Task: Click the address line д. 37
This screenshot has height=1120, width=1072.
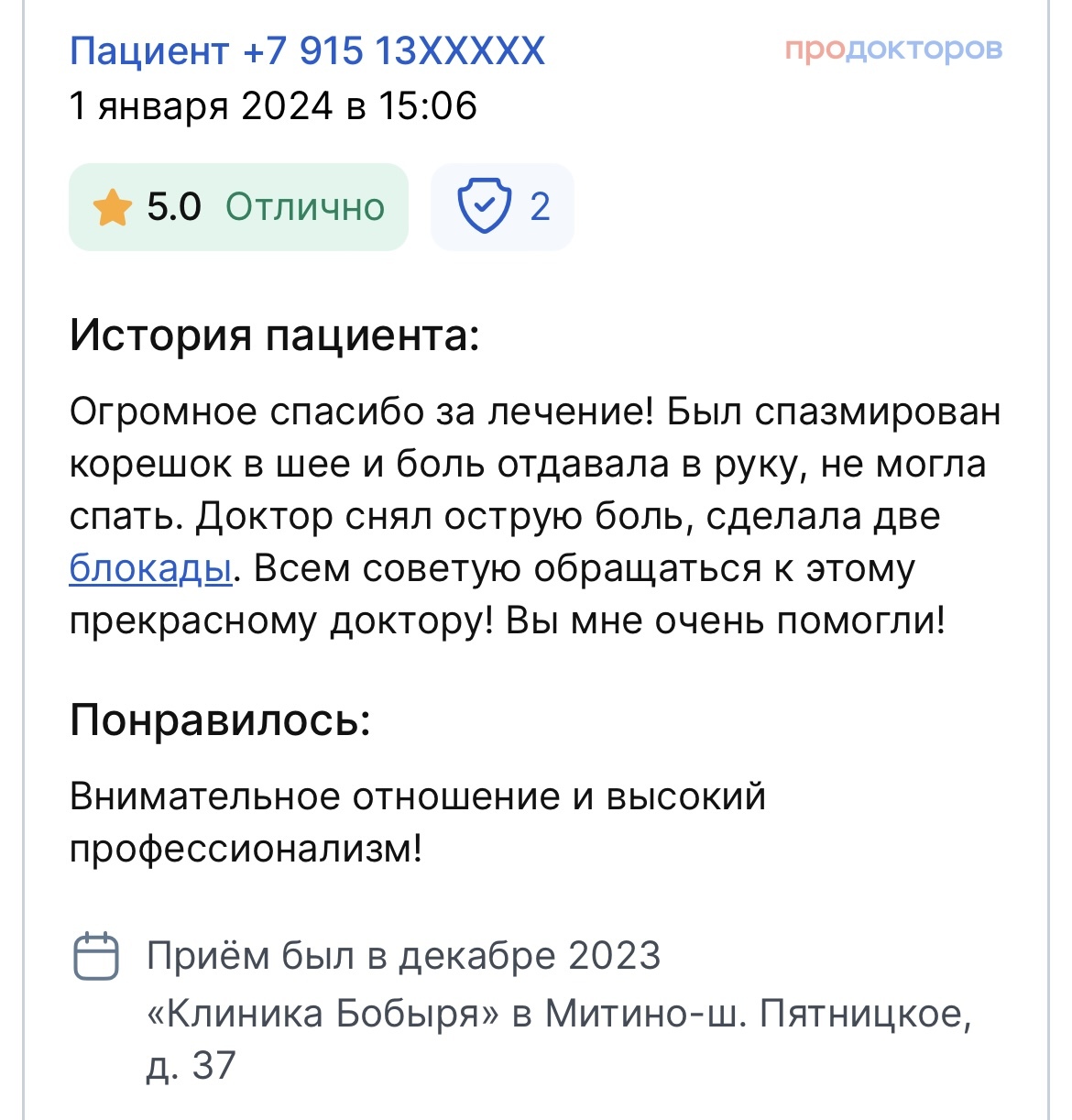Action: pyautogui.click(x=191, y=1065)
